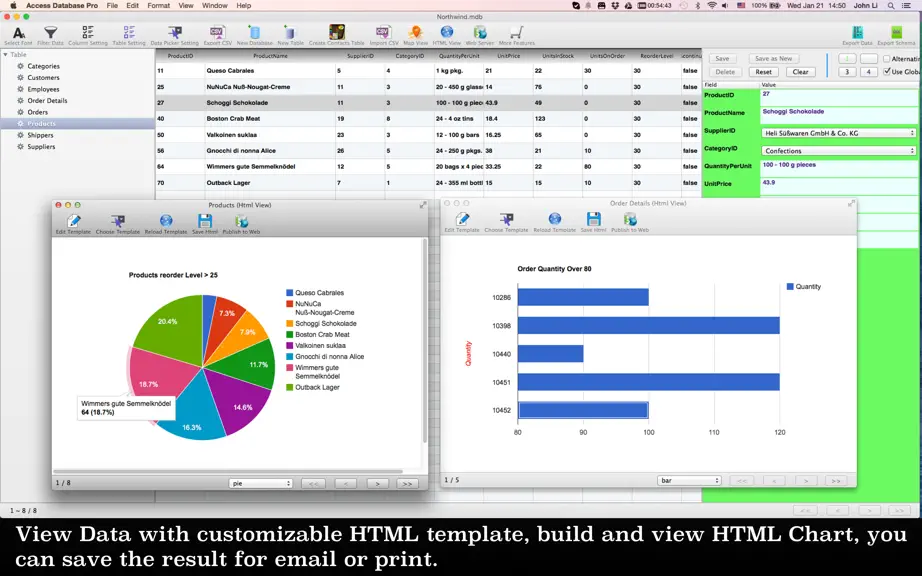Launch the Web Server tool

click(x=480, y=32)
